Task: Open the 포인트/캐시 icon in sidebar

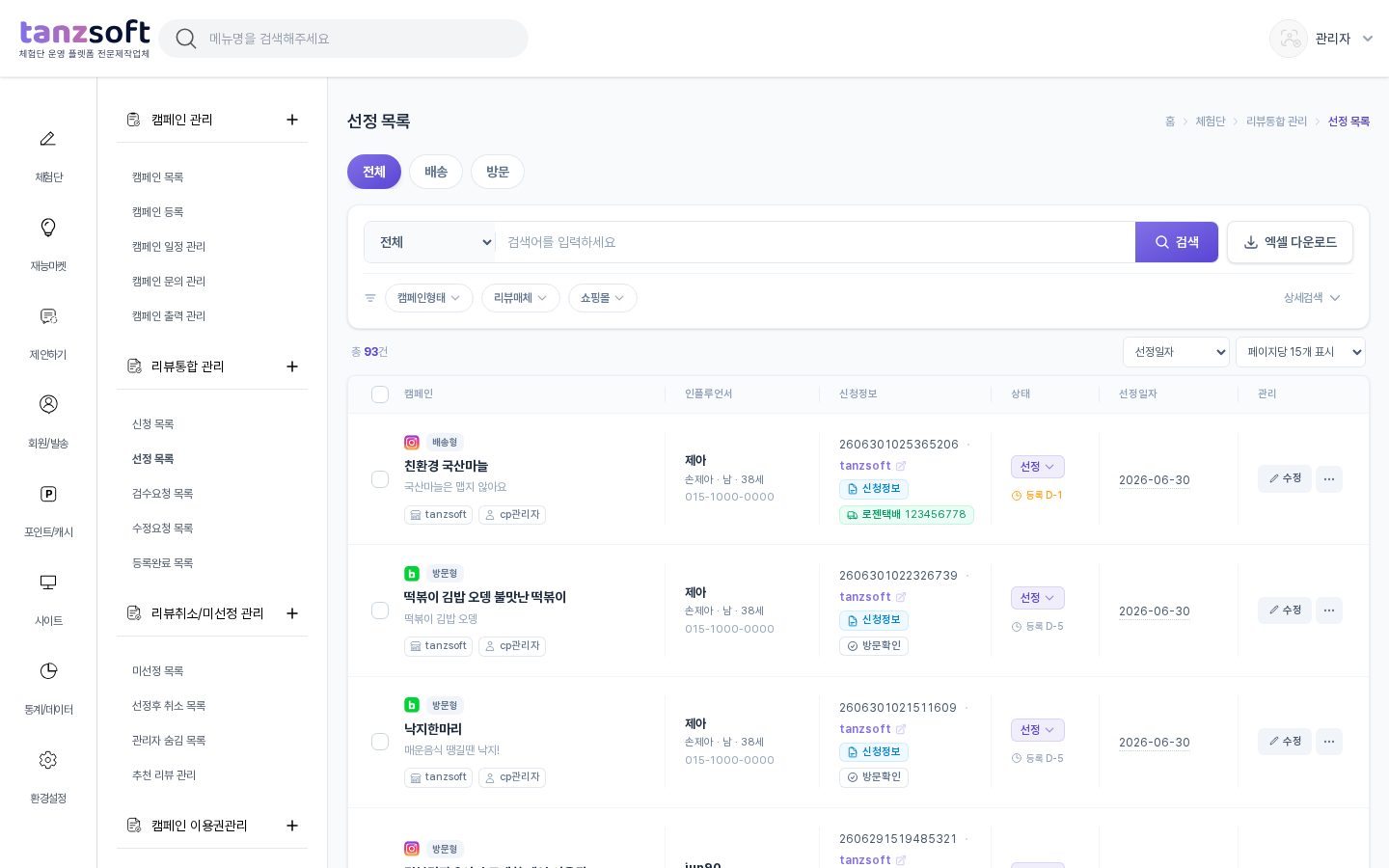Action: pos(48,494)
